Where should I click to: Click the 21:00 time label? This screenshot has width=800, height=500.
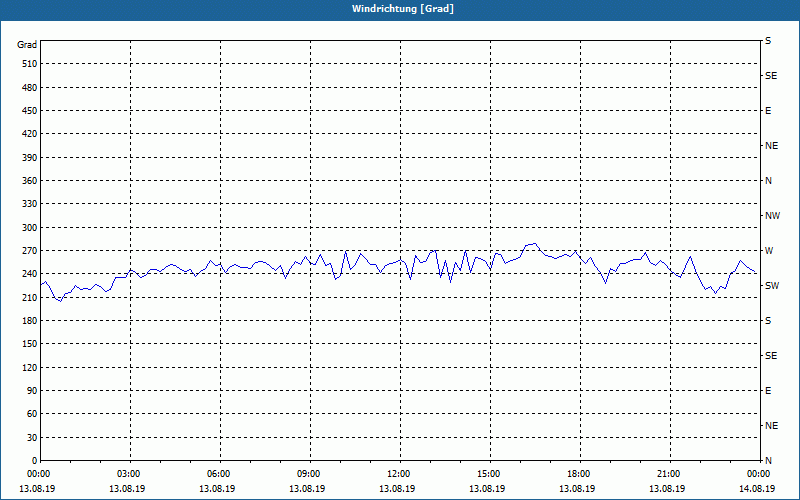pyautogui.click(x=668, y=474)
